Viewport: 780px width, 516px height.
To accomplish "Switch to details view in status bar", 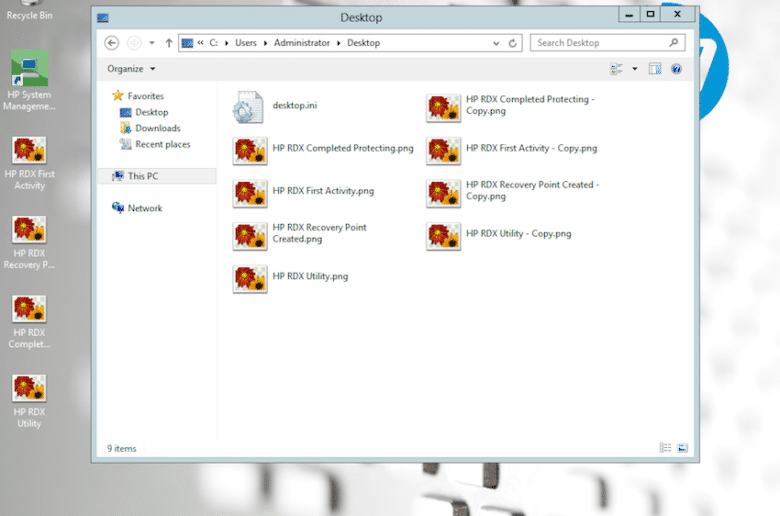I will click(665, 448).
